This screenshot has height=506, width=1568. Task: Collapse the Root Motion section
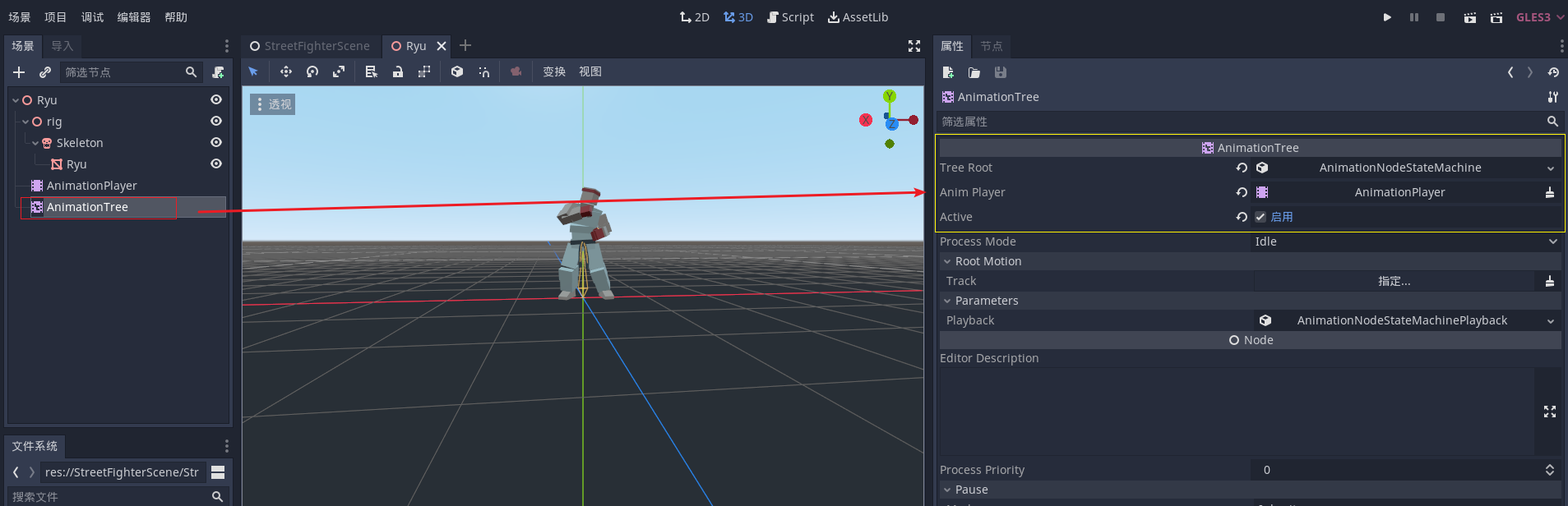click(x=947, y=261)
